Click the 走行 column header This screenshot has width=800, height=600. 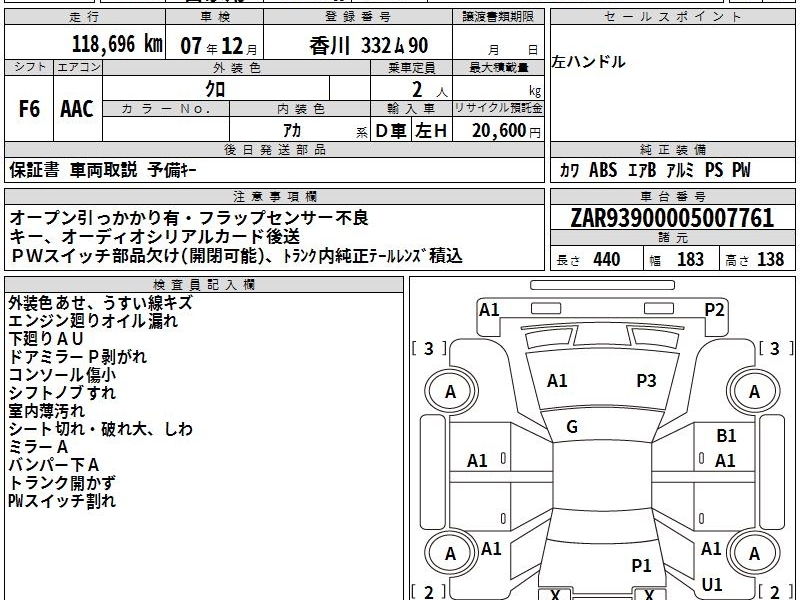[85, 17]
